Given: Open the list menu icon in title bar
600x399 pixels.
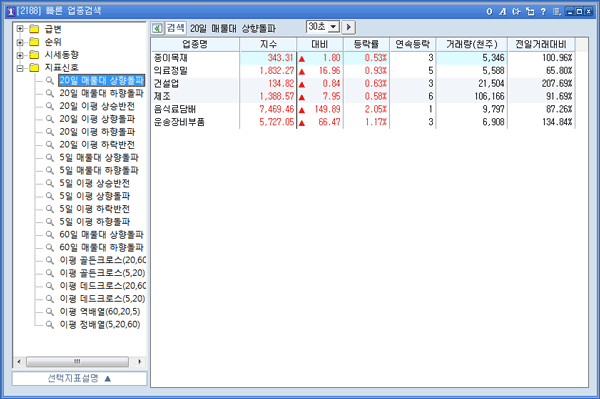Looking at the screenshot, I should click(556, 11).
